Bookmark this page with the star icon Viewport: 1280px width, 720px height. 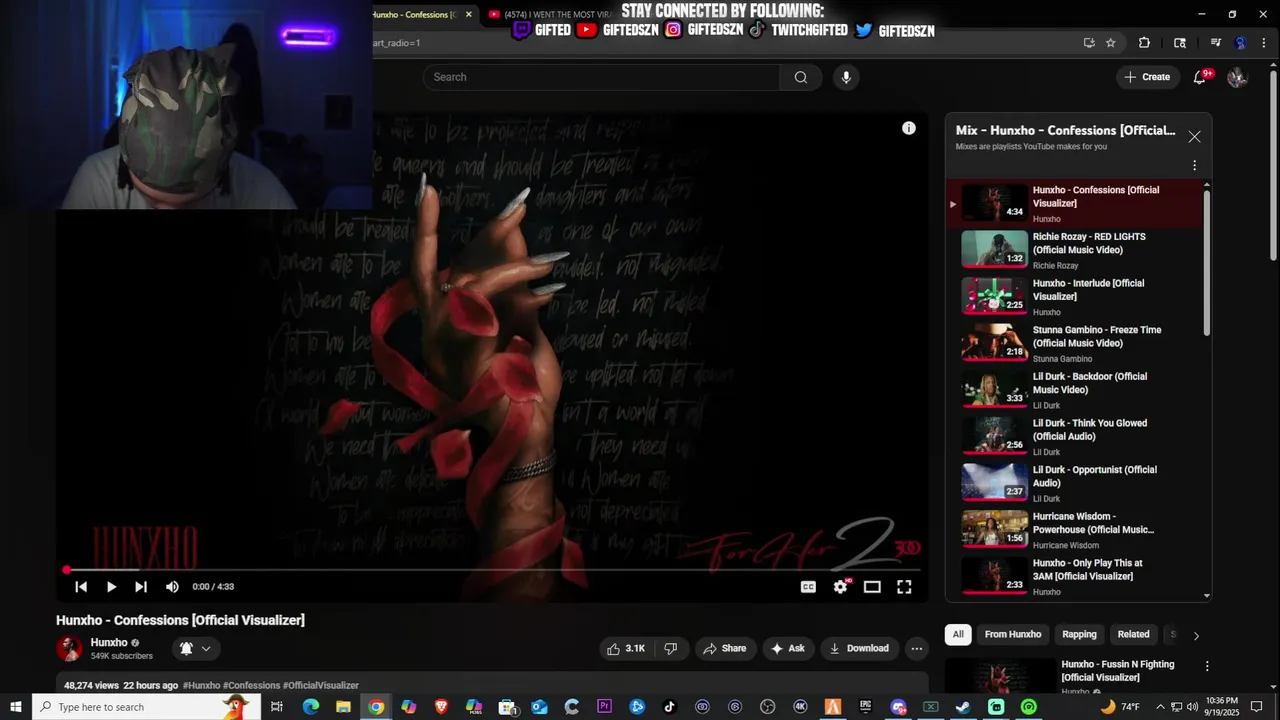[1110, 43]
